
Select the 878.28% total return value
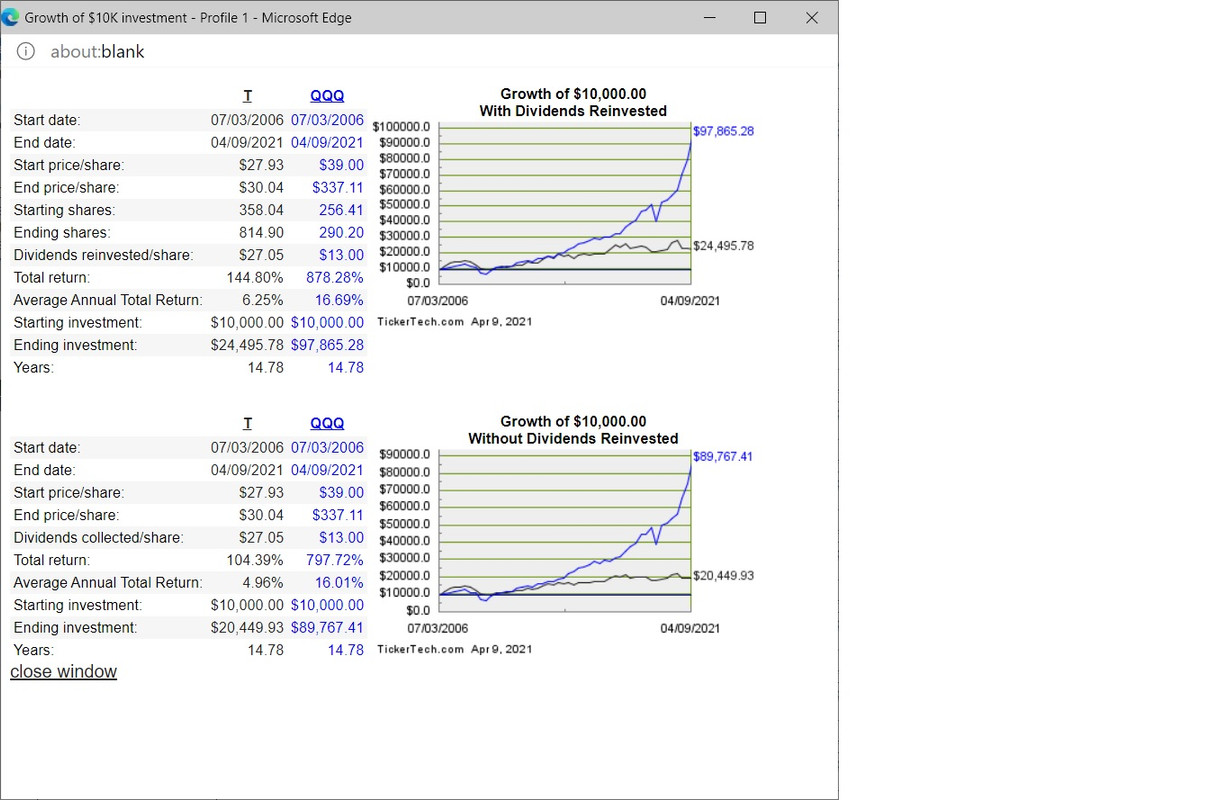click(x=335, y=277)
